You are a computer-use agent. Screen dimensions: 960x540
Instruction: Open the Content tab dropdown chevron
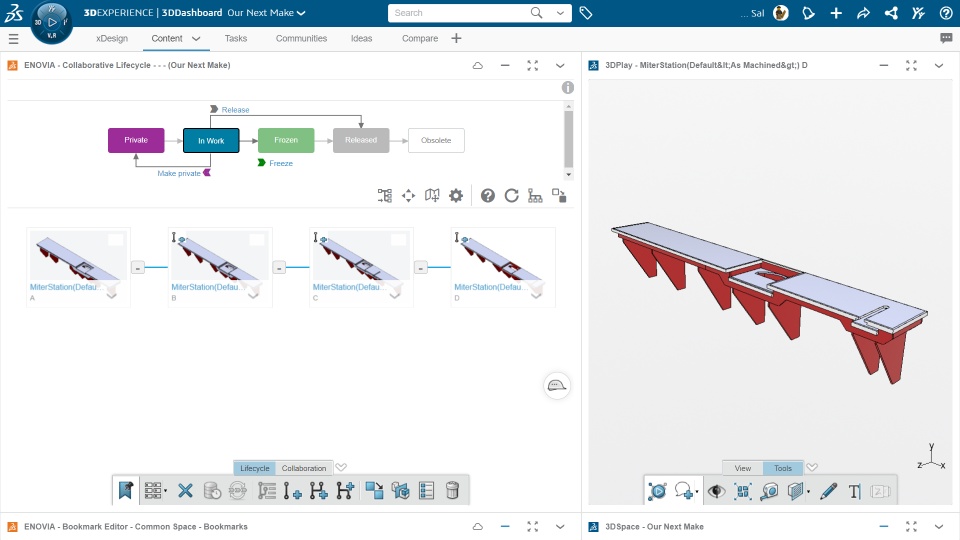pos(196,39)
